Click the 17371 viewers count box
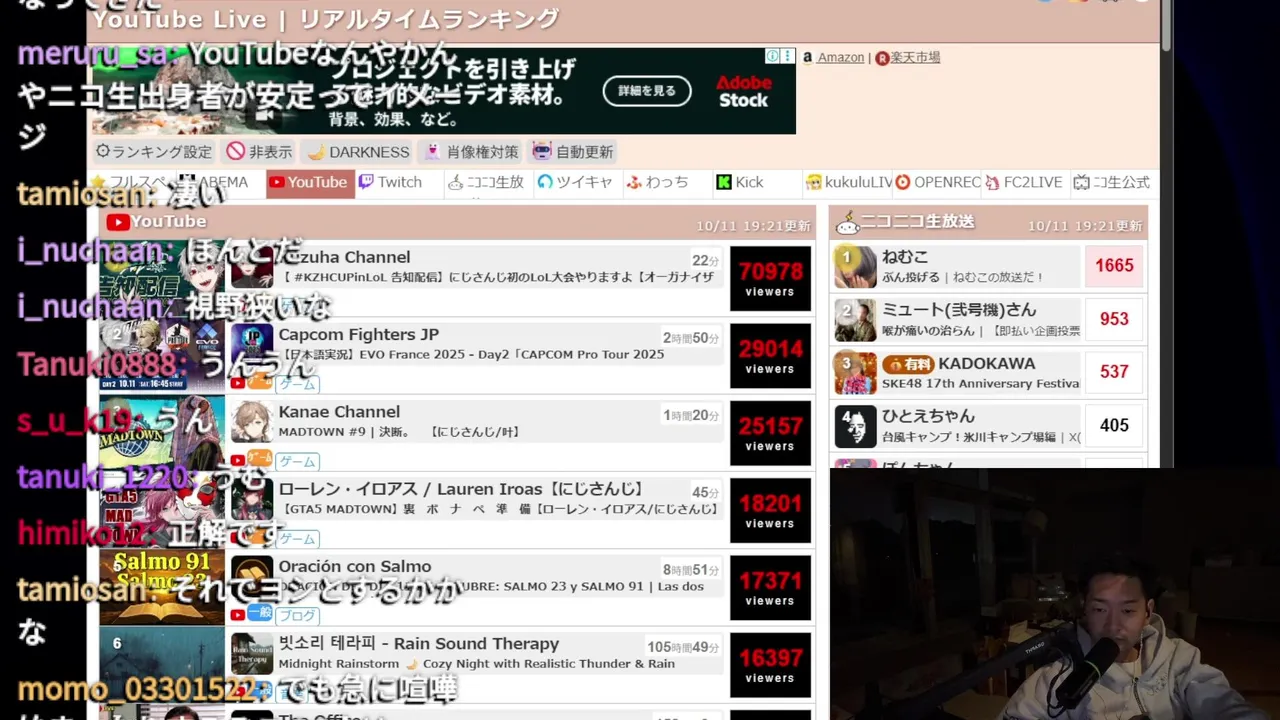This screenshot has height=720, width=1280. (770, 588)
